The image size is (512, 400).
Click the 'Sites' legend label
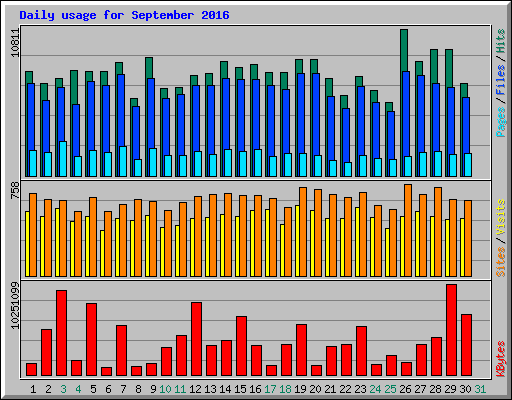[501, 262]
